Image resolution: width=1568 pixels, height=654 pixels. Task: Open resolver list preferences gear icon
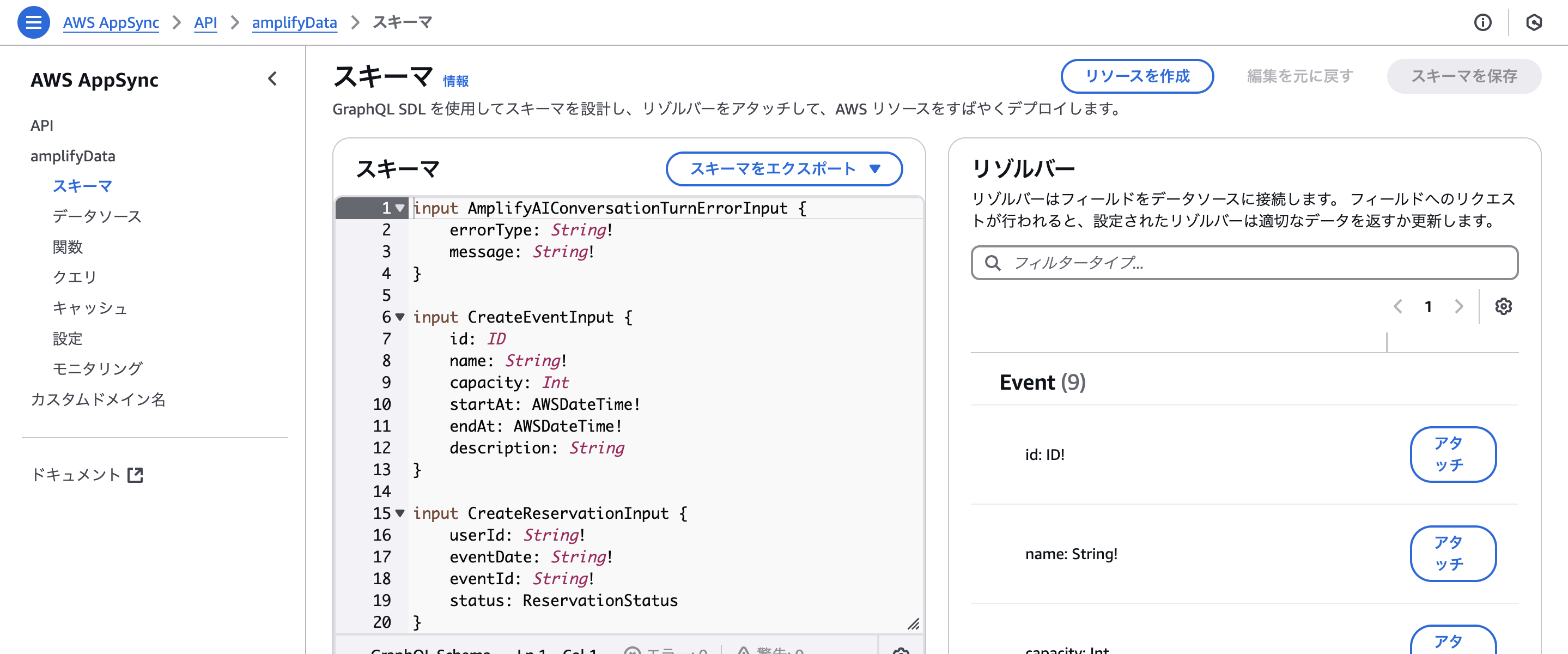coord(1503,306)
